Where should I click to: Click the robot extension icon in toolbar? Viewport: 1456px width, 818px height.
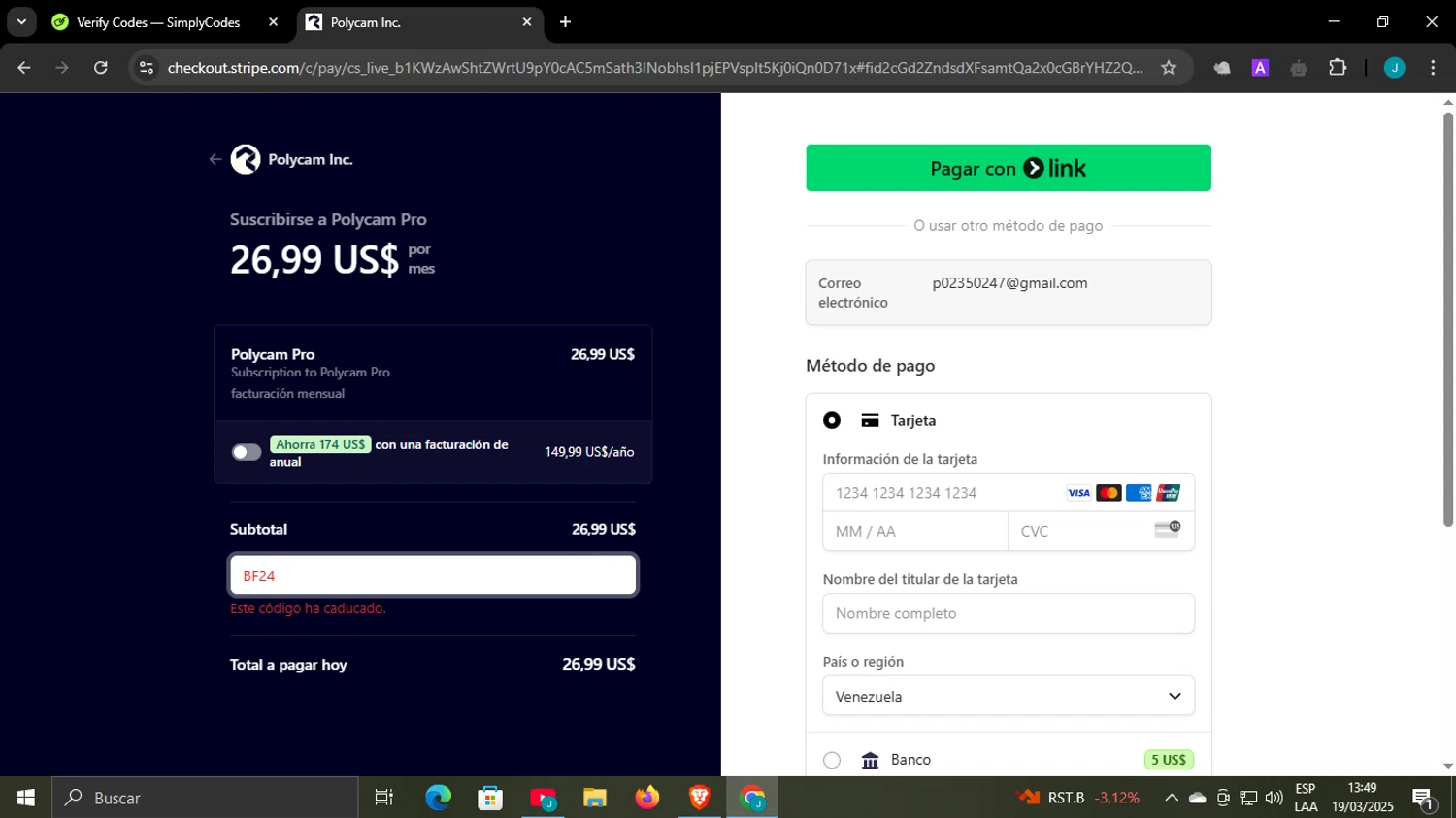1299,68
